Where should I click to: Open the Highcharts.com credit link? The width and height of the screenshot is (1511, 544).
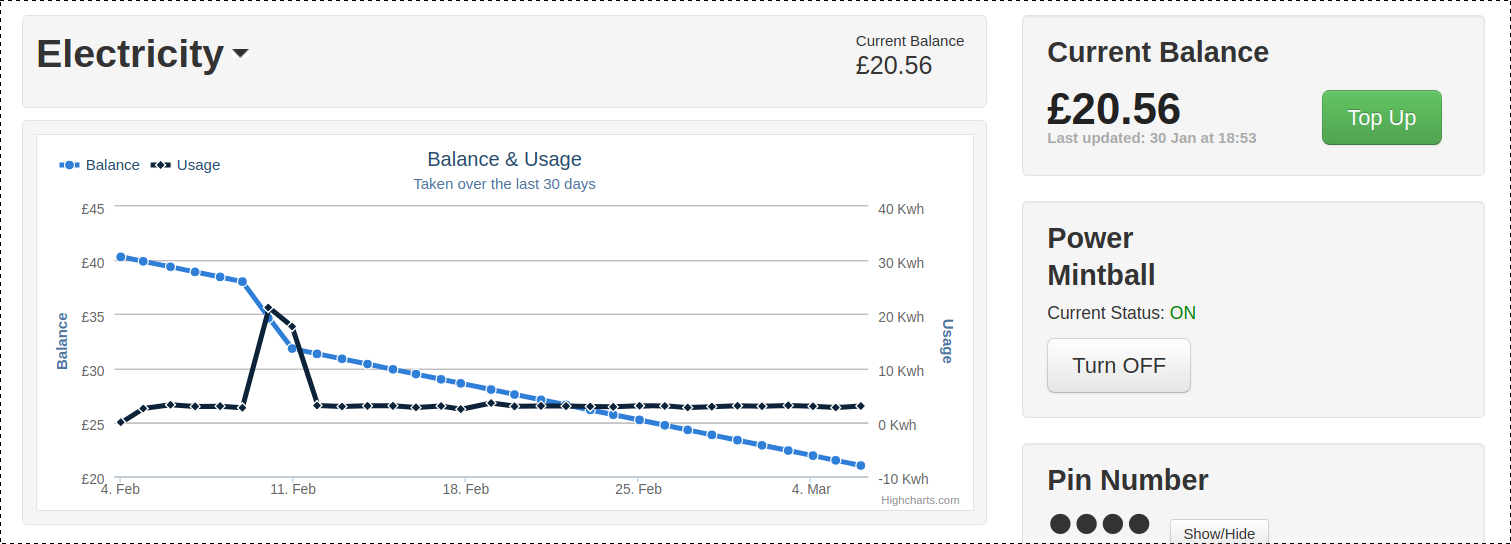tap(920, 500)
